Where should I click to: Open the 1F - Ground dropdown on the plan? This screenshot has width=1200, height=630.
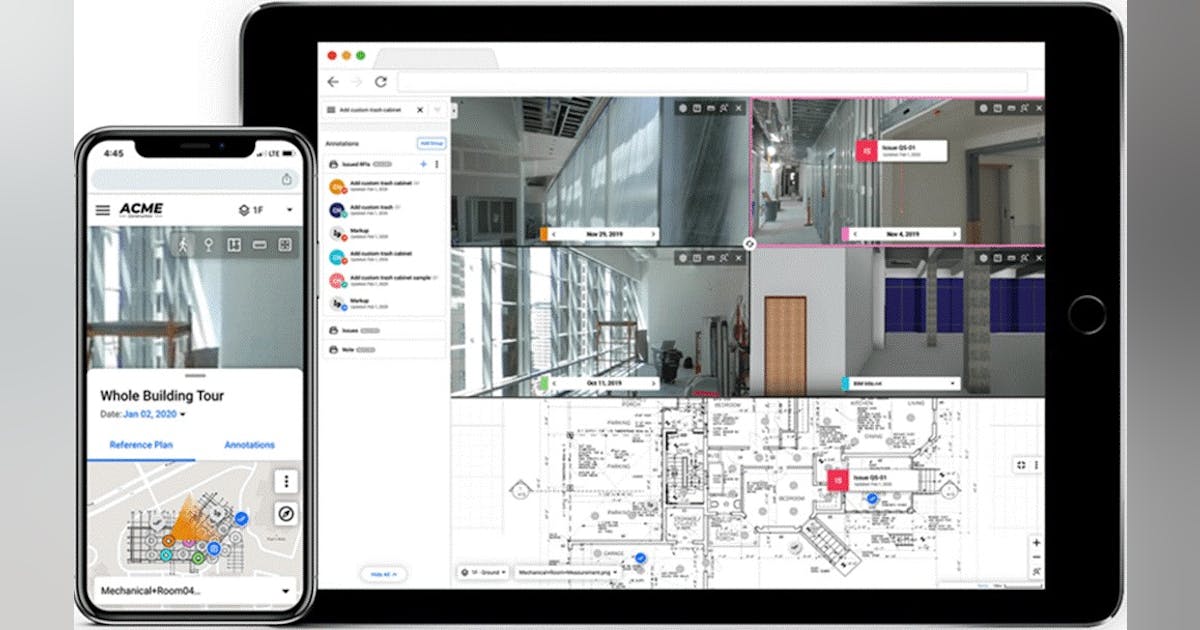pos(481,571)
